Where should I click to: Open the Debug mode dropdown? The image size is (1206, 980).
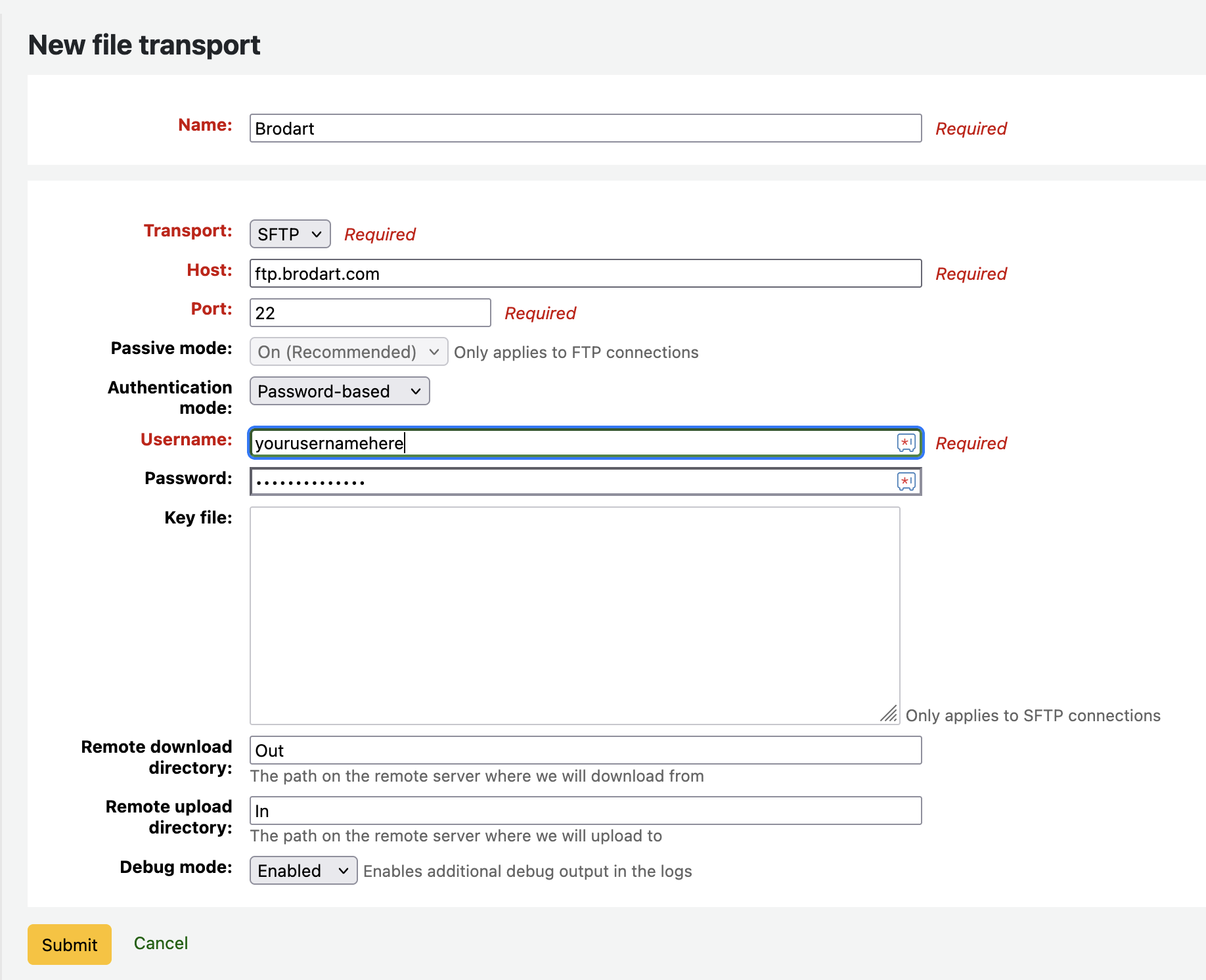pyautogui.click(x=303, y=870)
